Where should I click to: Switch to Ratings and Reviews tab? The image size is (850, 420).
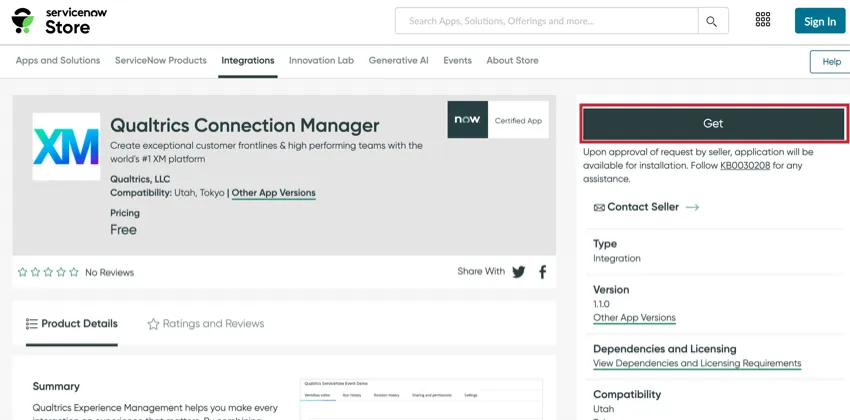point(206,324)
